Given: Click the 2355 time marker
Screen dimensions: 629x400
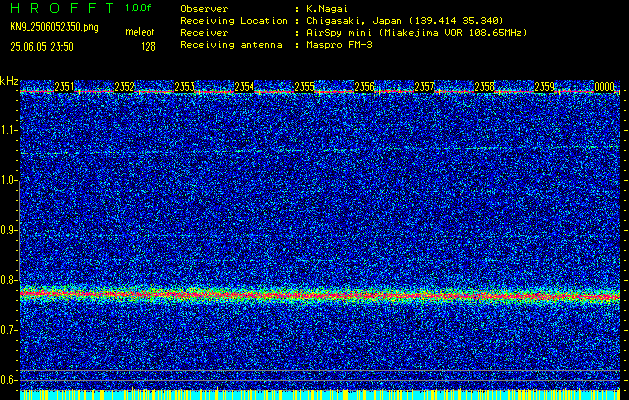Looking at the screenshot, I should tap(304, 87).
